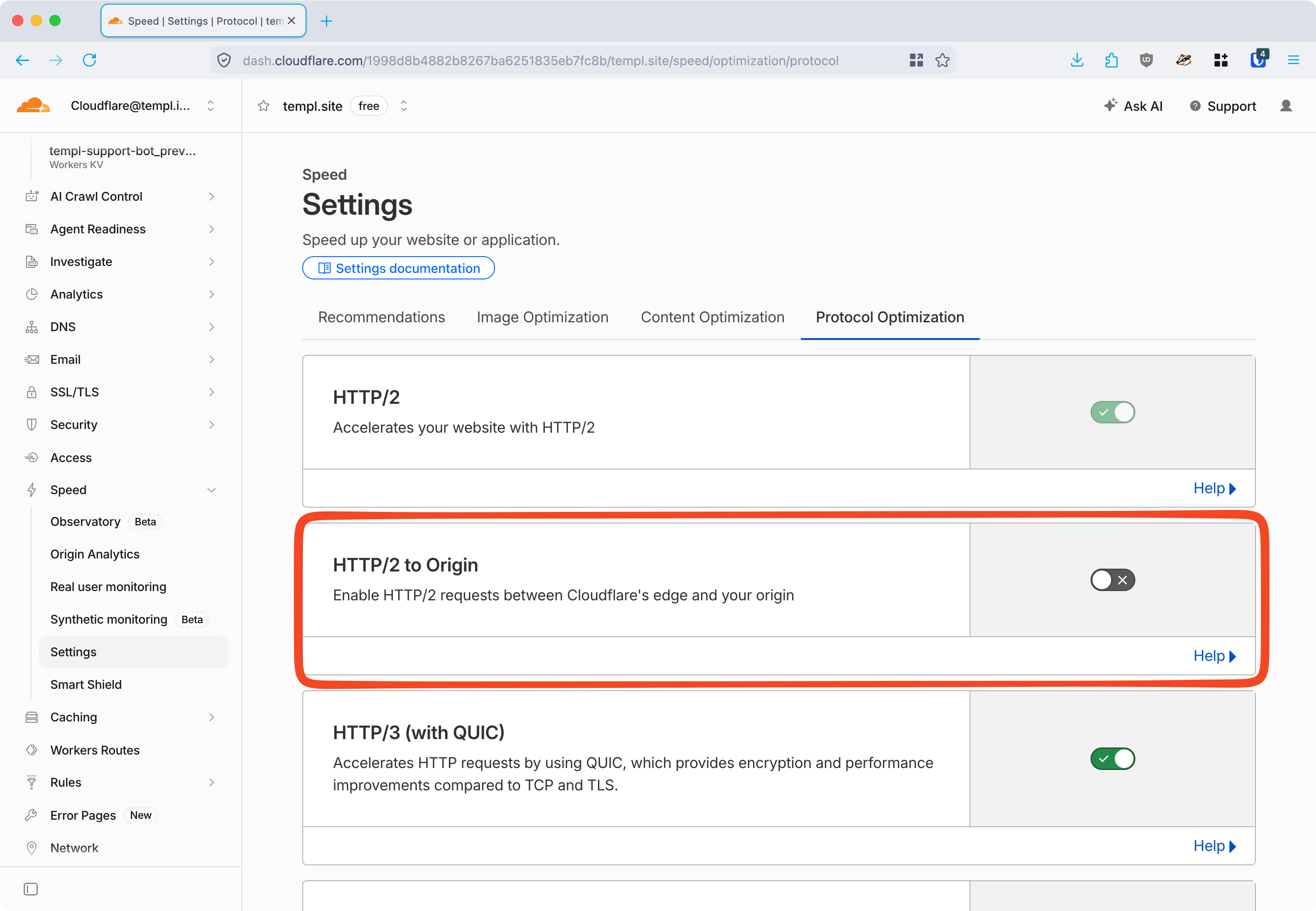Expand the Rules chevron
The image size is (1316, 911).
pyautogui.click(x=212, y=782)
